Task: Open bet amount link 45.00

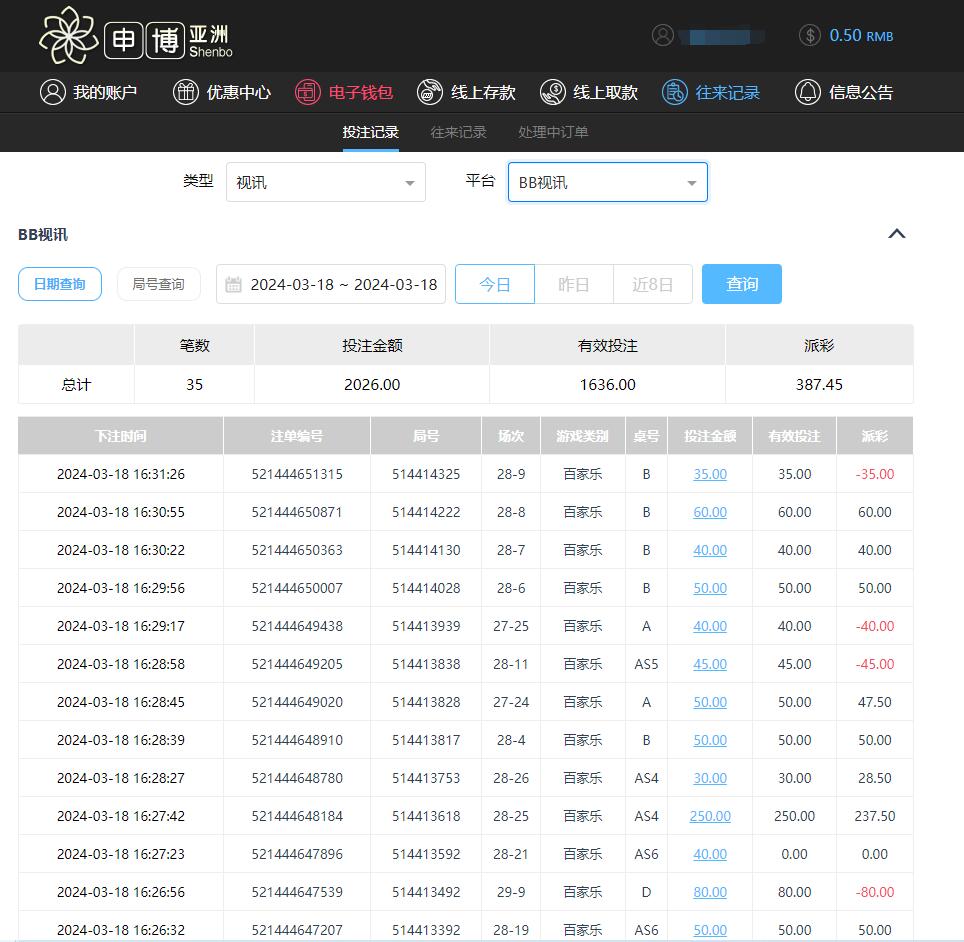Action: point(710,664)
